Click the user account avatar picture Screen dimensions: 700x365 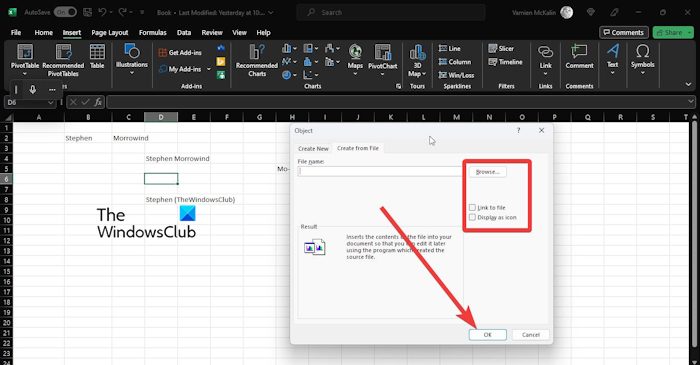tap(567, 12)
